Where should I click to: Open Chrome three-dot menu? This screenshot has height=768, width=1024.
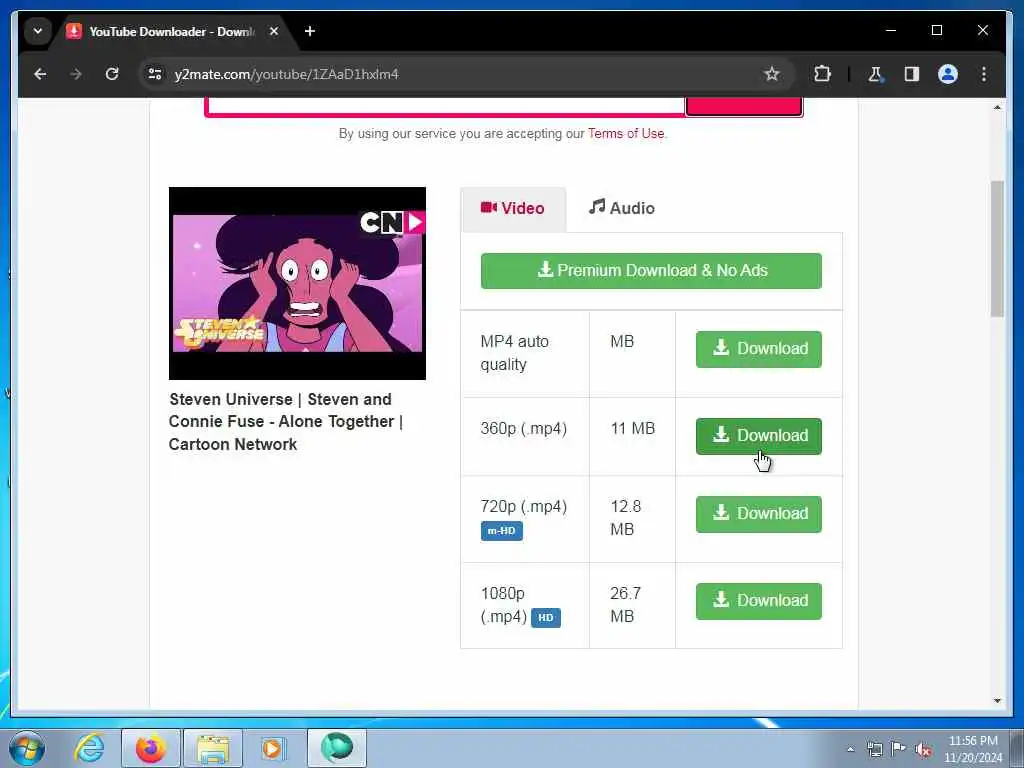(984, 74)
